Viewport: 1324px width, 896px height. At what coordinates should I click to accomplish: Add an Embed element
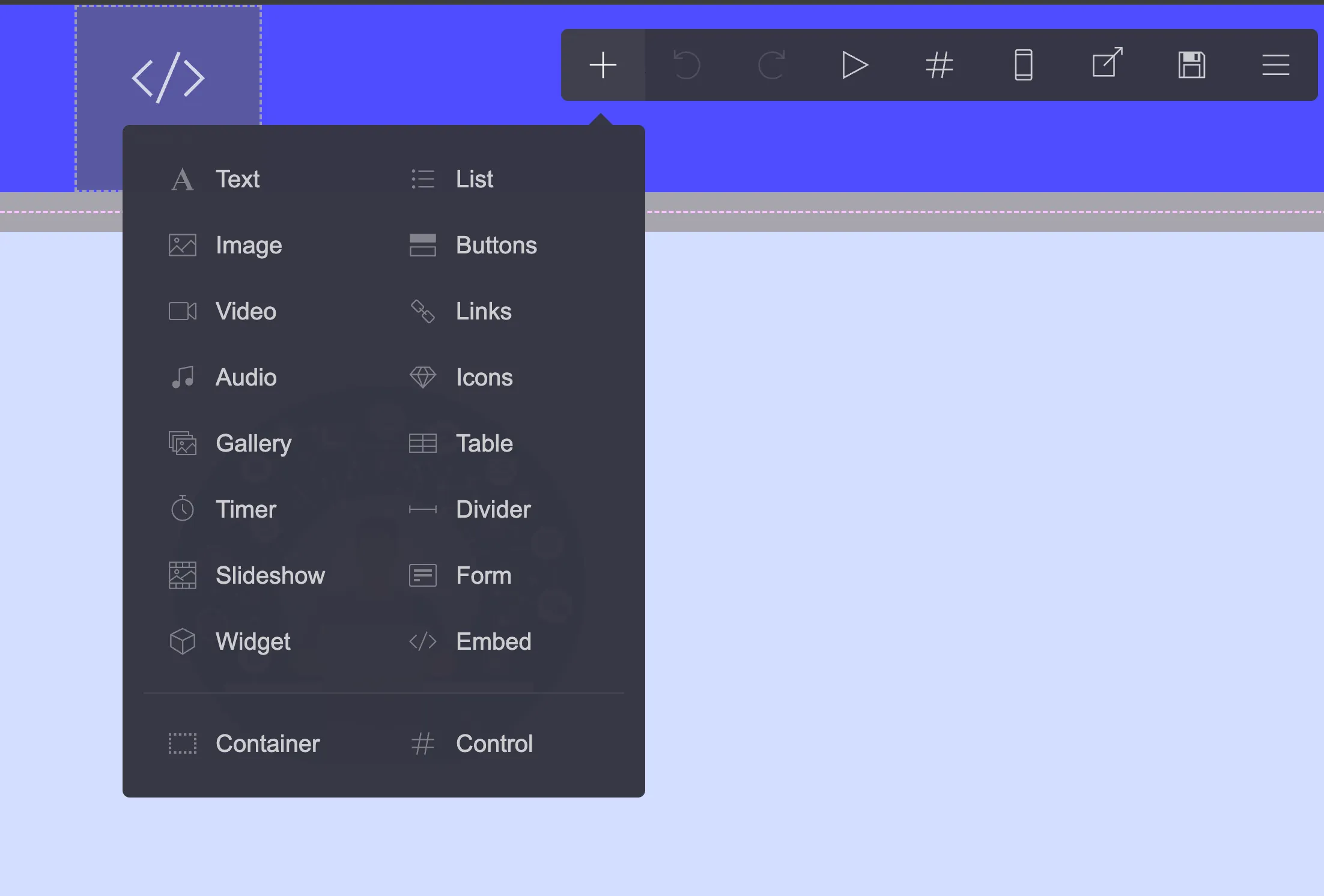[x=494, y=641]
